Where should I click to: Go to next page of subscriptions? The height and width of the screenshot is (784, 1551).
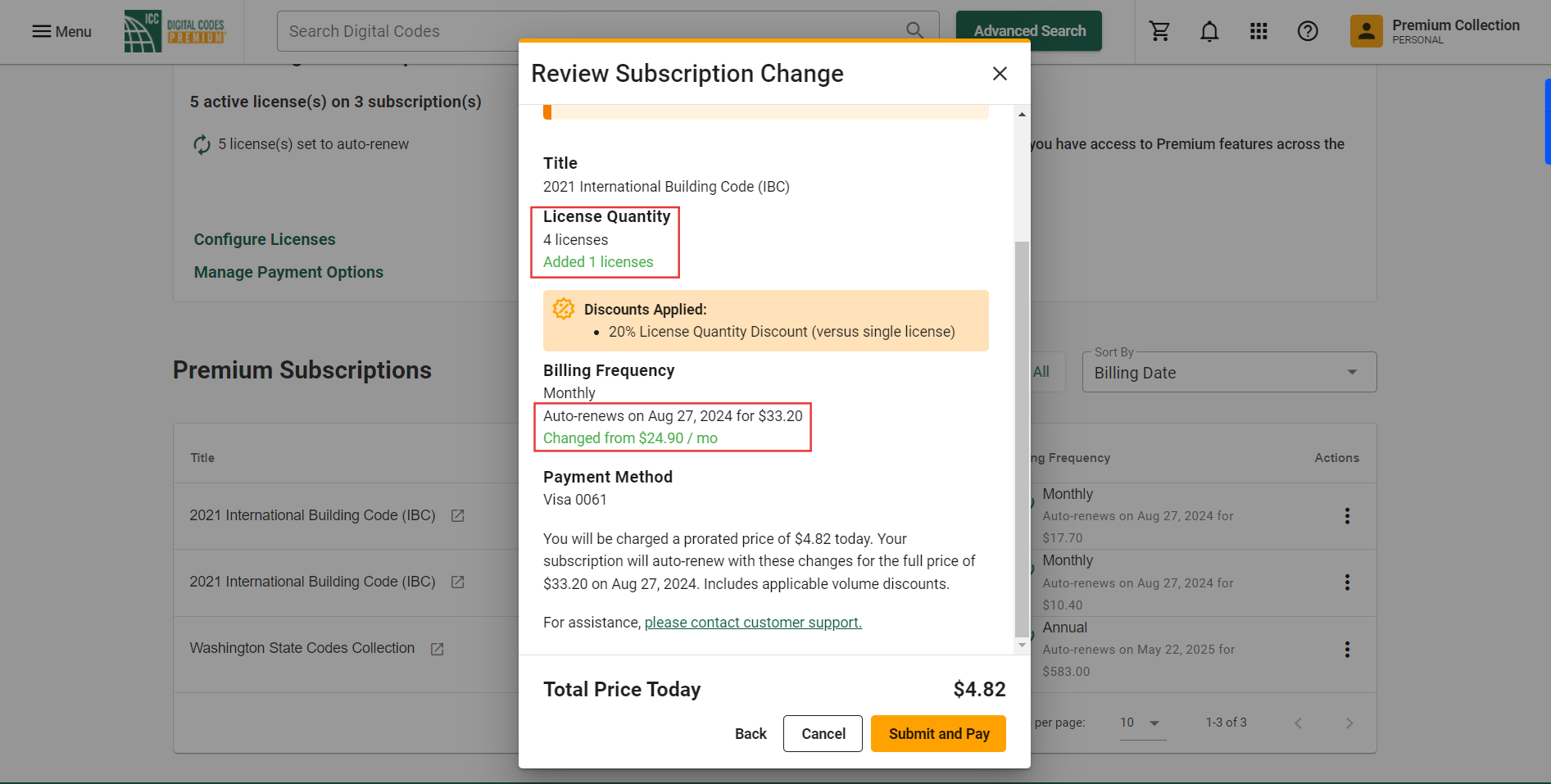(1349, 723)
